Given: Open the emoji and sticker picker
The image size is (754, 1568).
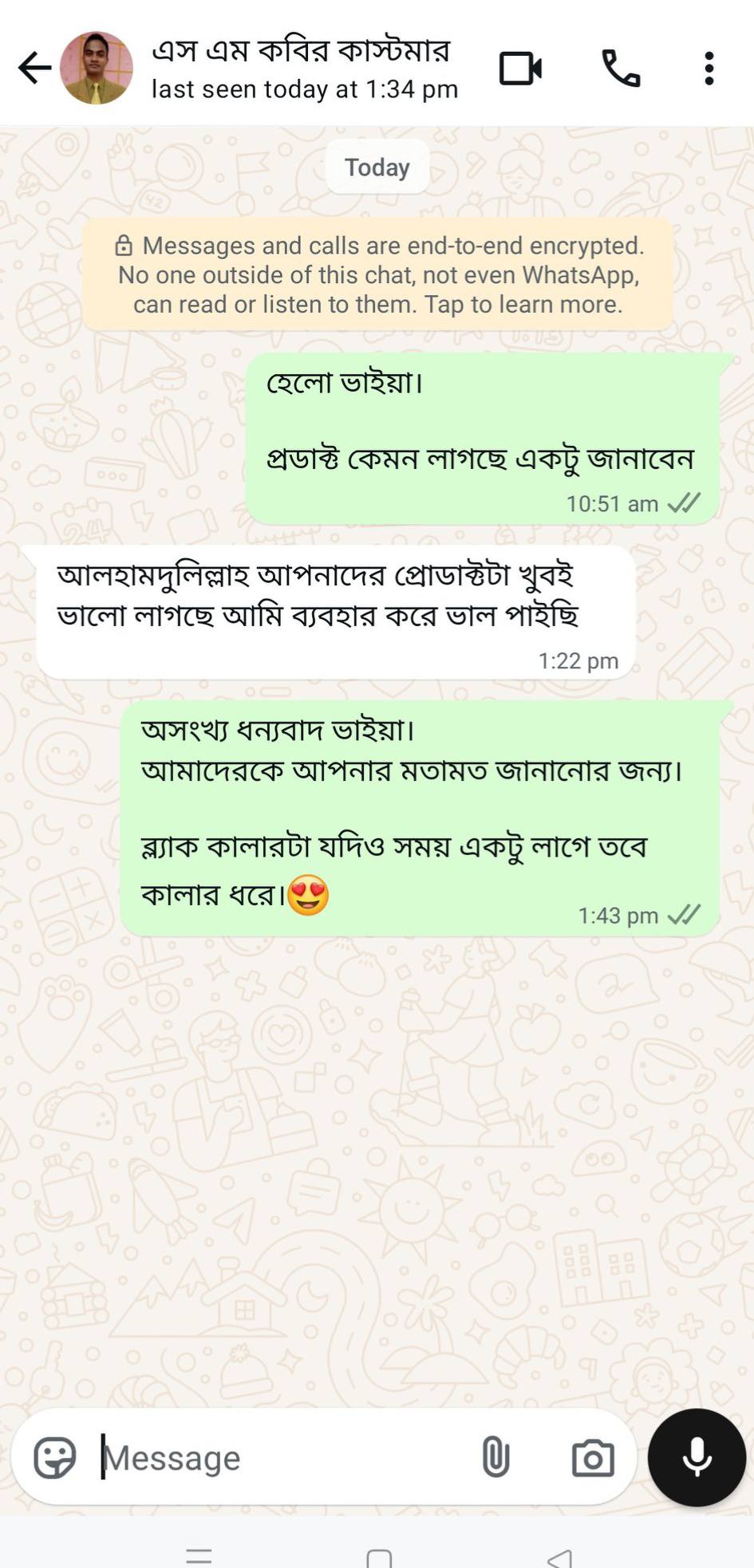Looking at the screenshot, I should click(x=55, y=1457).
